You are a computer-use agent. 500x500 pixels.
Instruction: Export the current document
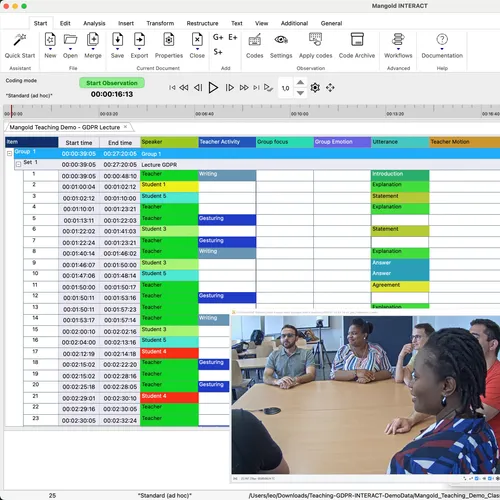(139, 40)
